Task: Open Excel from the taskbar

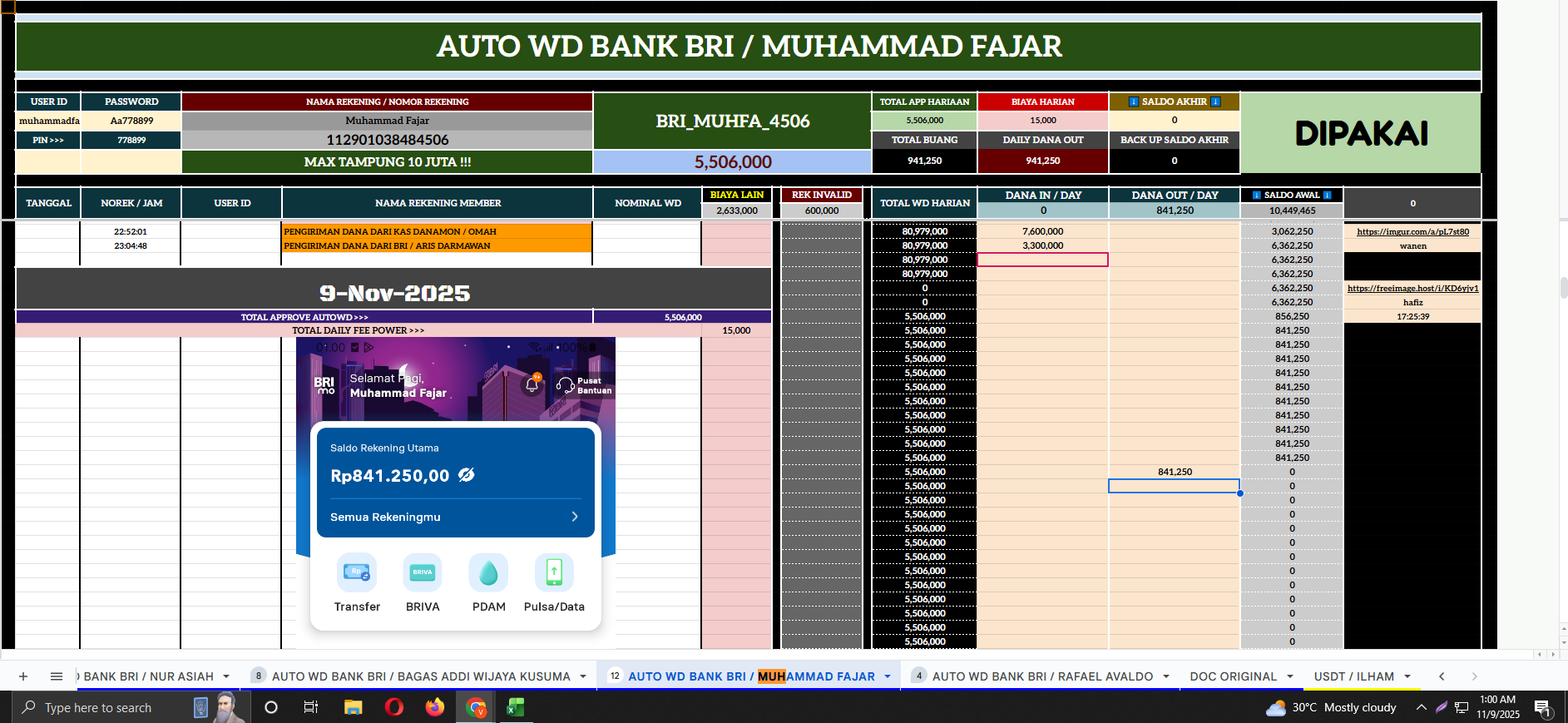Action: [x=516, y=707]
